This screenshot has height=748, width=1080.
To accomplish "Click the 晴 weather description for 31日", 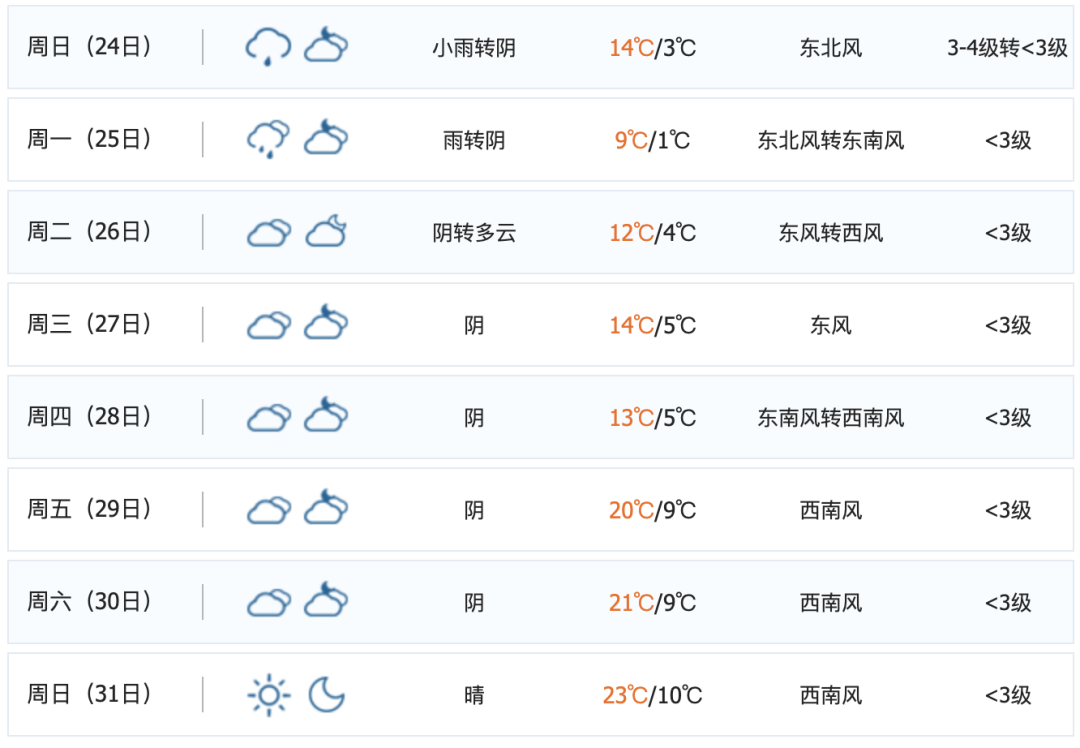I will click(474, 696).
